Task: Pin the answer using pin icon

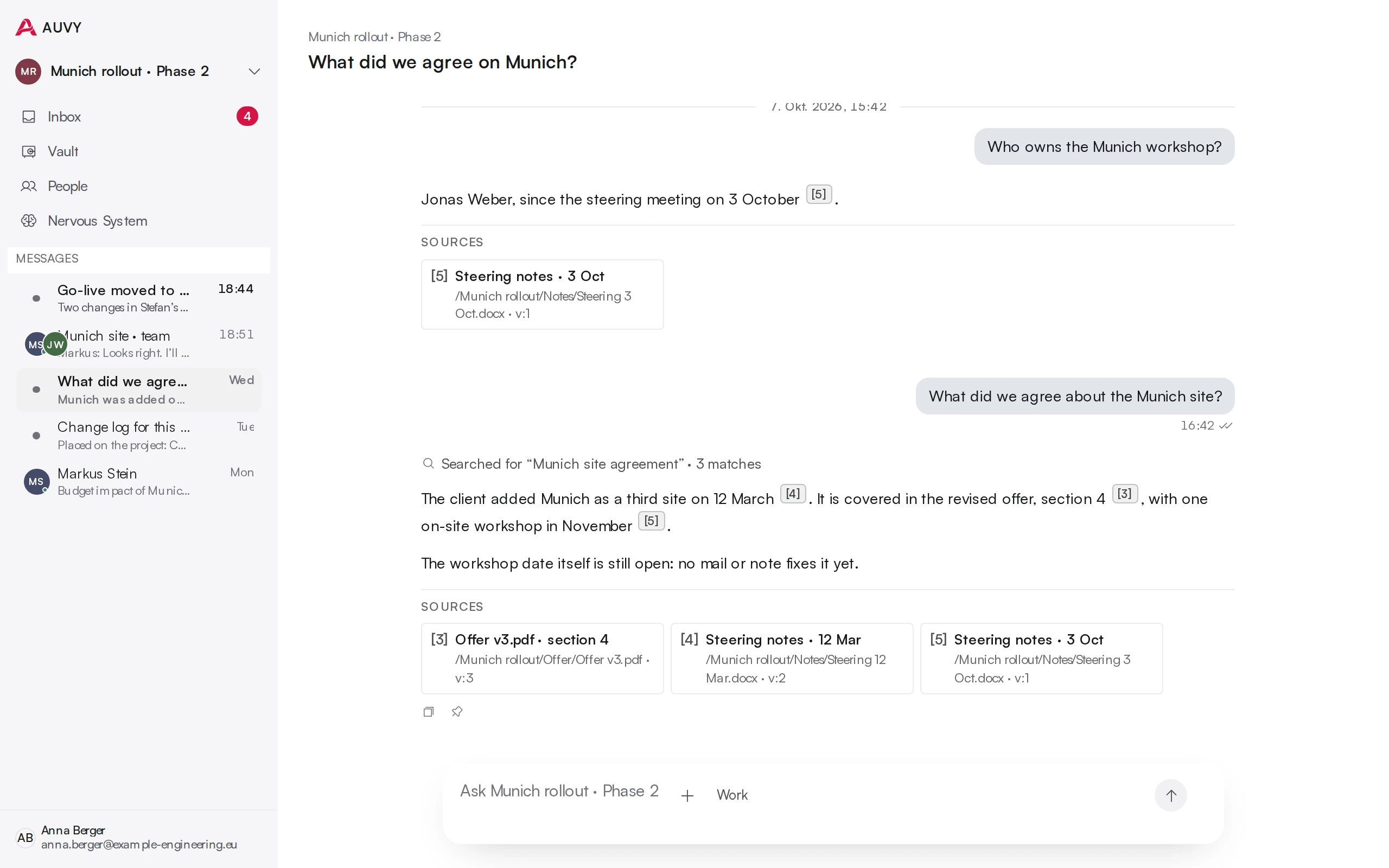Action: coord(457,712)
